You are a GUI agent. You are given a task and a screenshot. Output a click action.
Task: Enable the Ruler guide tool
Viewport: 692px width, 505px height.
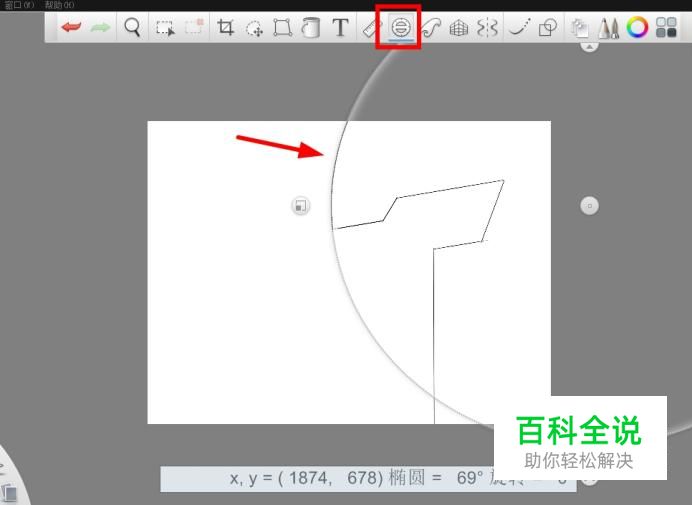[370, 28]
